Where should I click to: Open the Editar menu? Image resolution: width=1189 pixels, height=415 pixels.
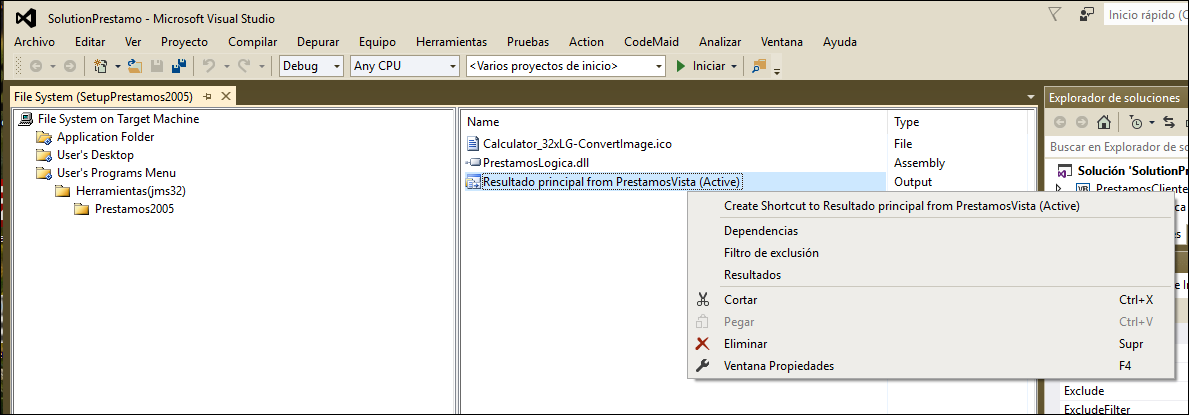[x=90, y=42]
